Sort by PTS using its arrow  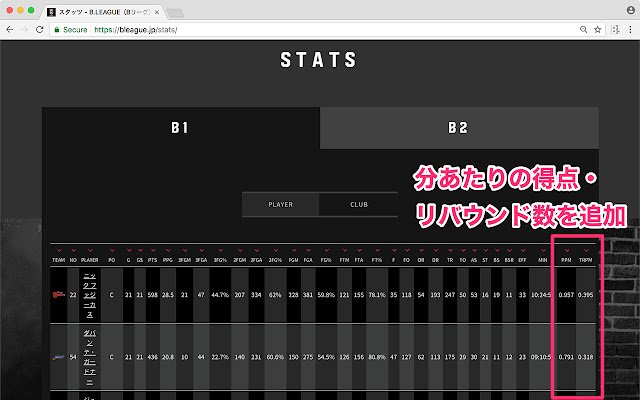click(153, 250)
